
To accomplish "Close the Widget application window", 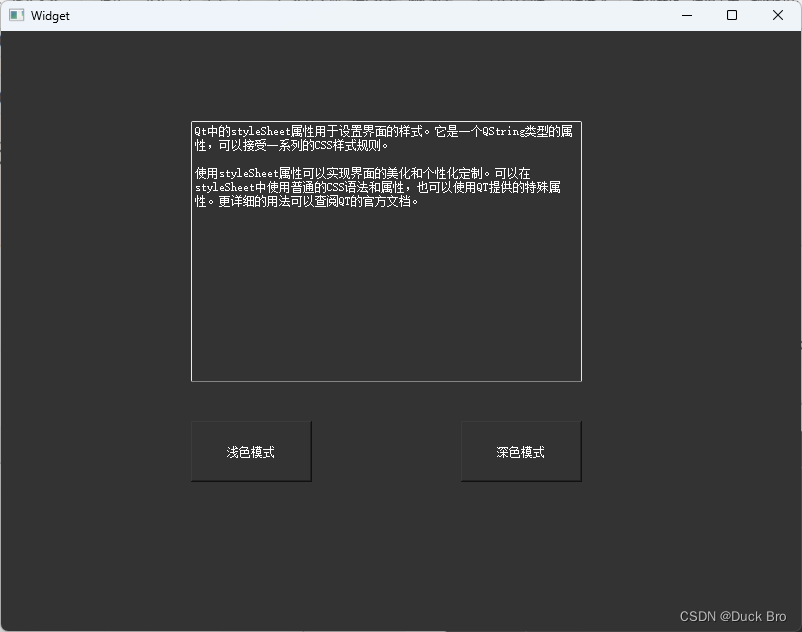I will click(777, 15).
